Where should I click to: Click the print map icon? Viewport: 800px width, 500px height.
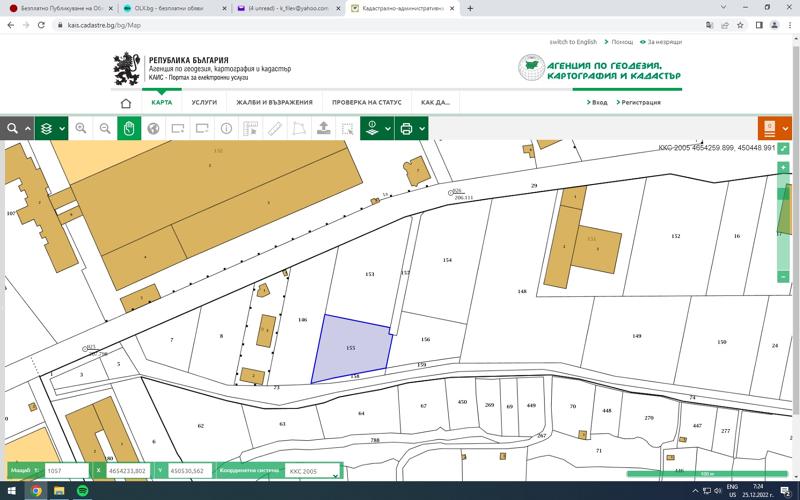coord(406,129)
